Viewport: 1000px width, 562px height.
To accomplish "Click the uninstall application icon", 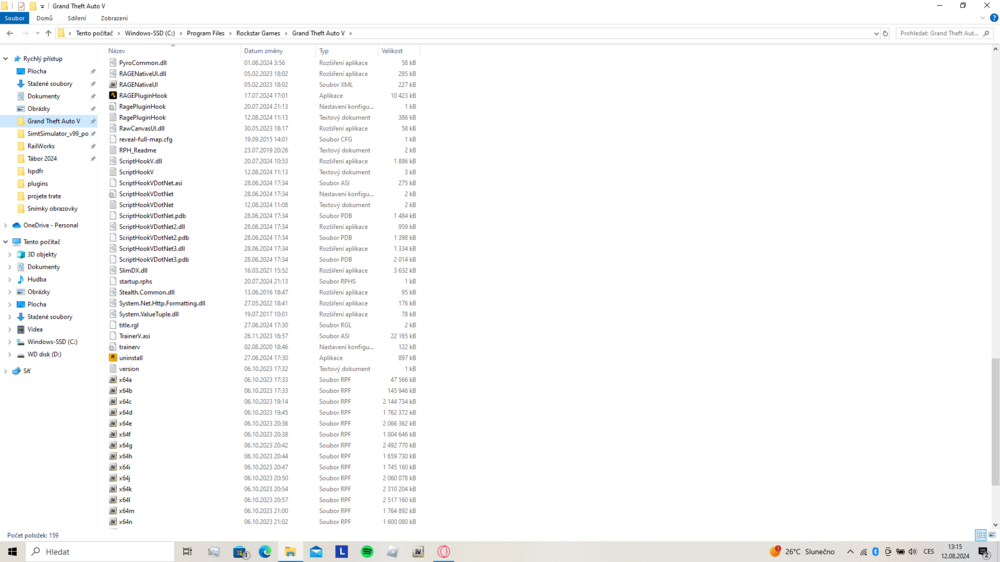I will click(x=113, y=358).
